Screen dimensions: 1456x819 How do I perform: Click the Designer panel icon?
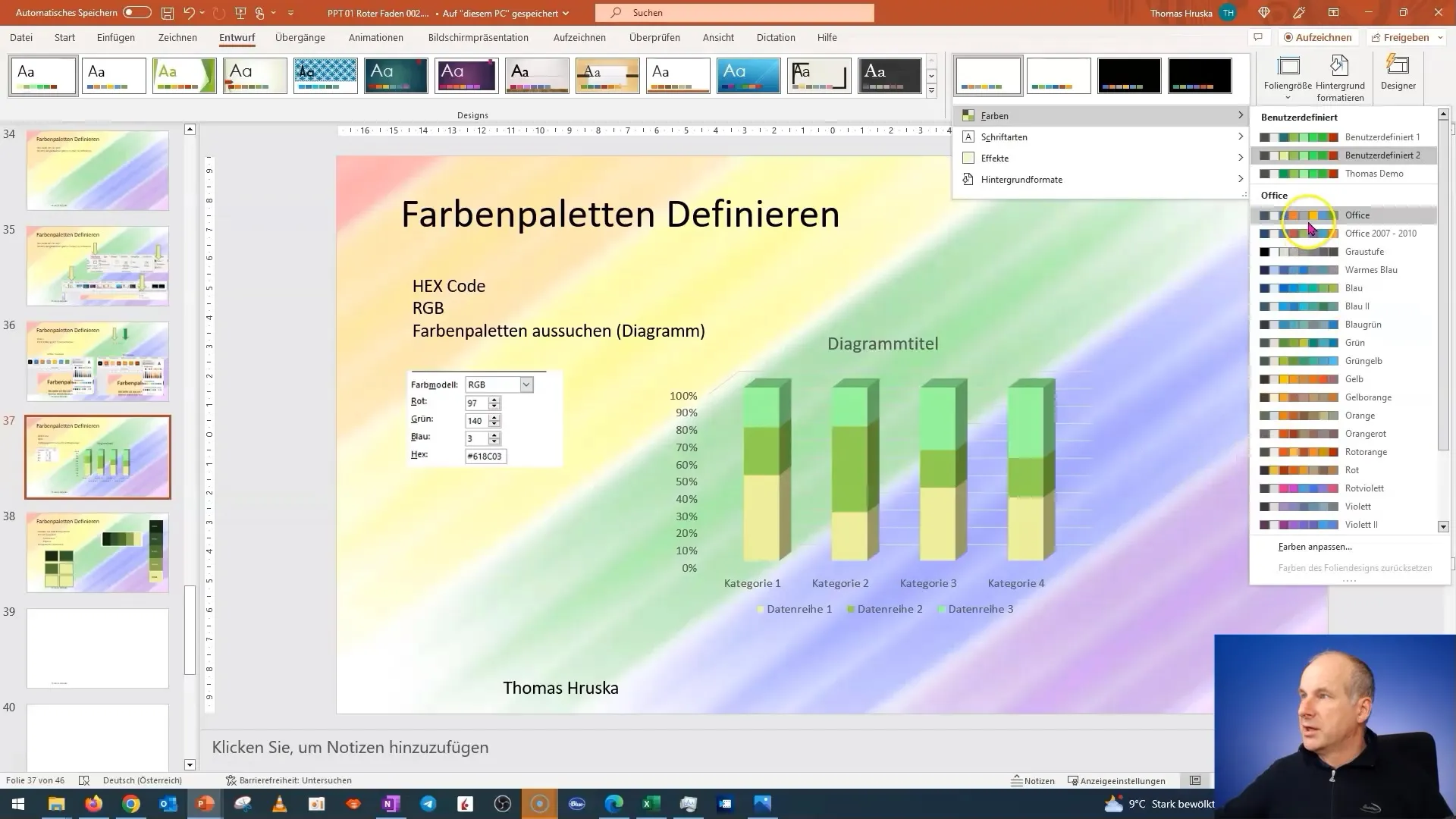pyautogui.click(x=1398, y=74)
